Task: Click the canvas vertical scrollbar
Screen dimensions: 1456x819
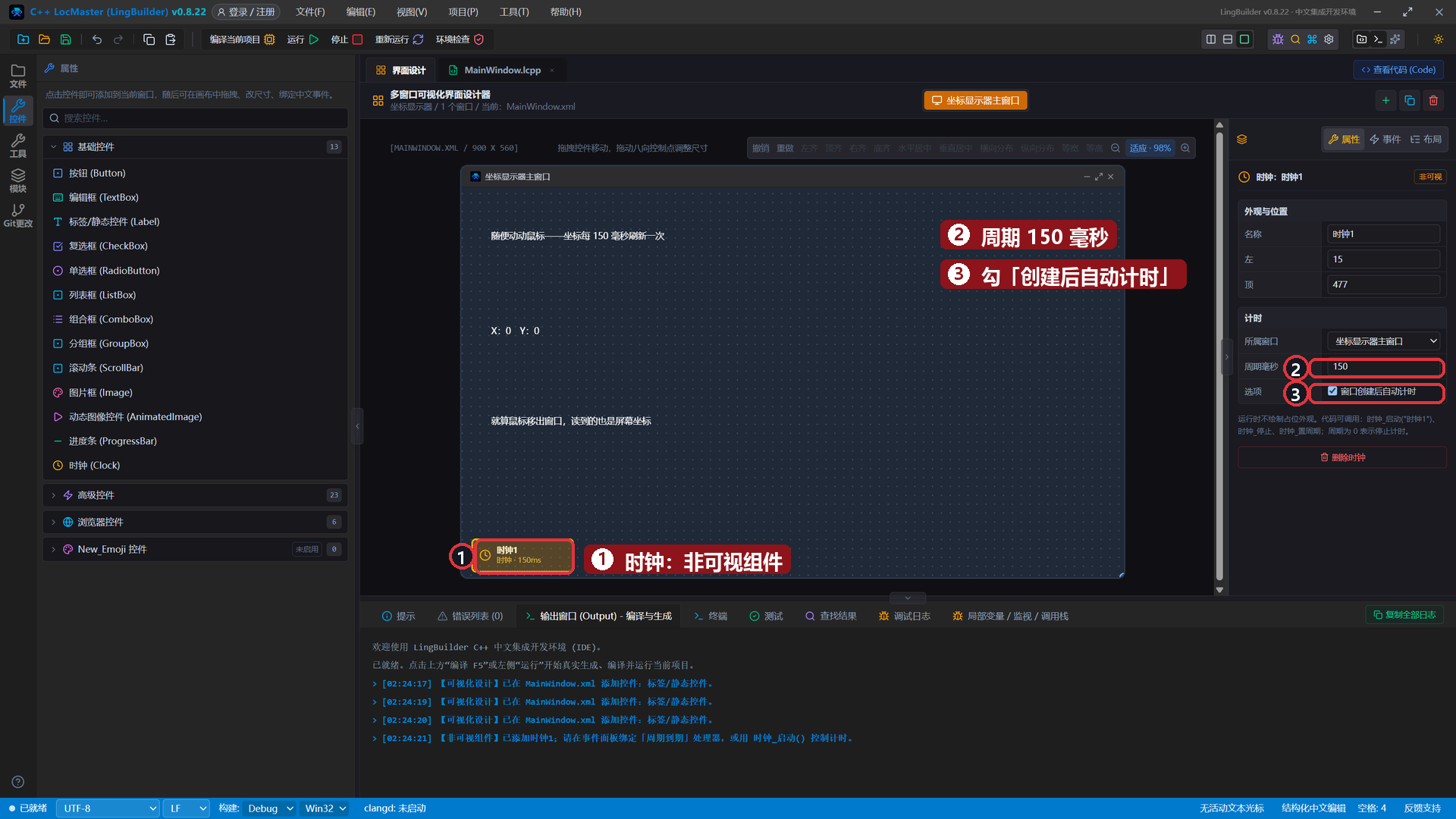Action: 1219,356
